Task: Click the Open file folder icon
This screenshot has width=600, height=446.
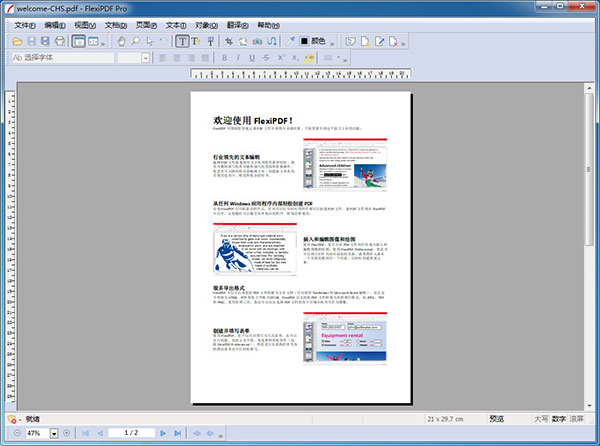Action: click(17, 41)
